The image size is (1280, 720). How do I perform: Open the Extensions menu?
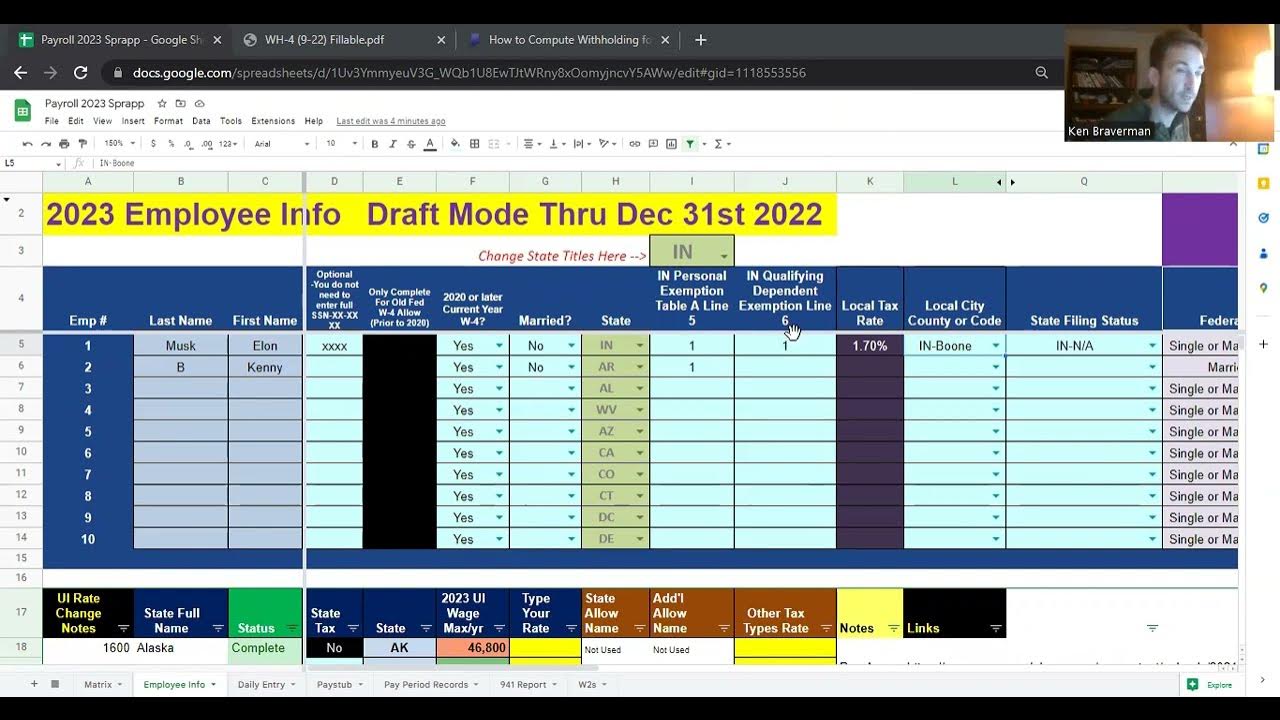273,121
